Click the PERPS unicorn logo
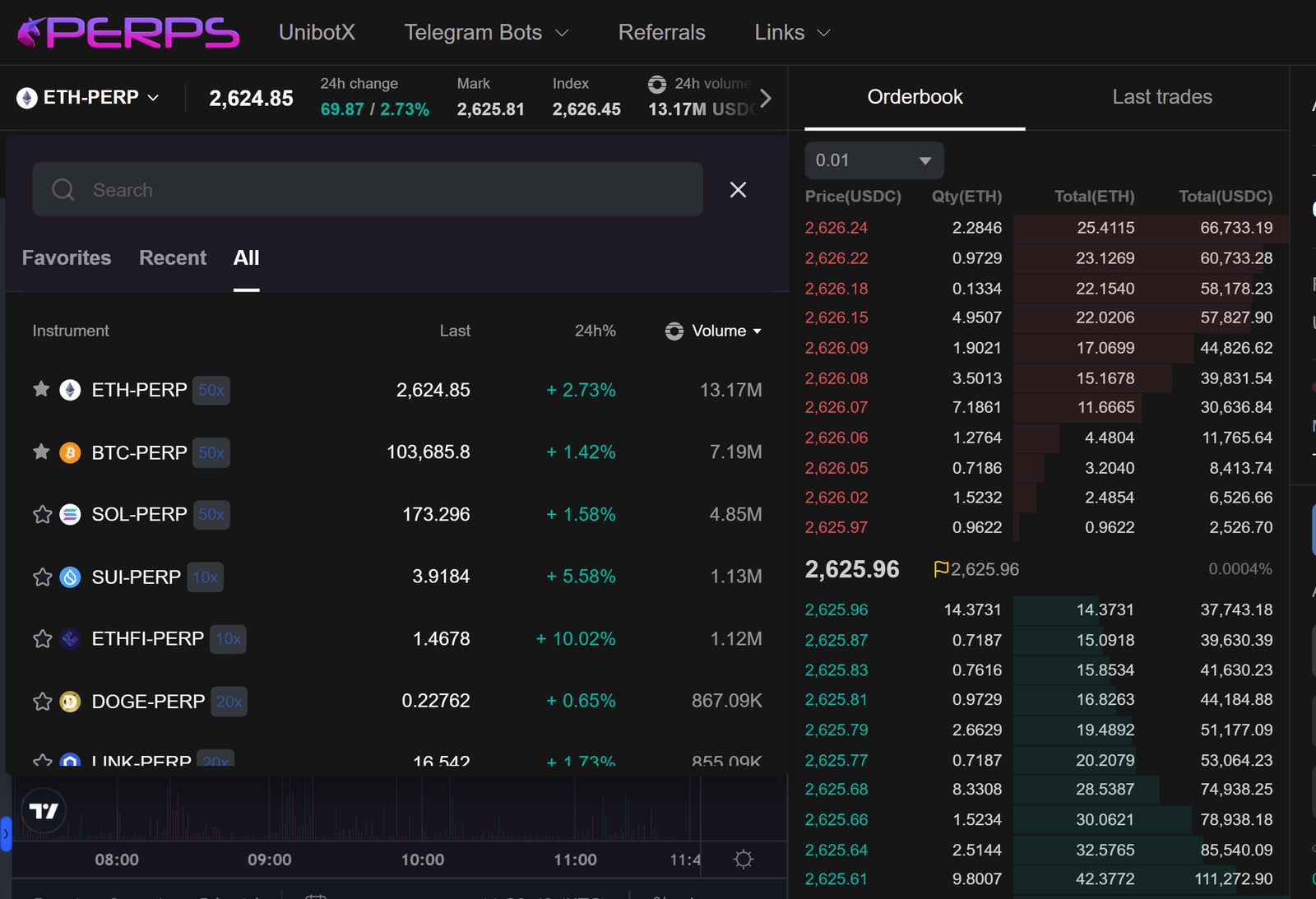Screen dimensions: 1316x899 click(127, 33)
